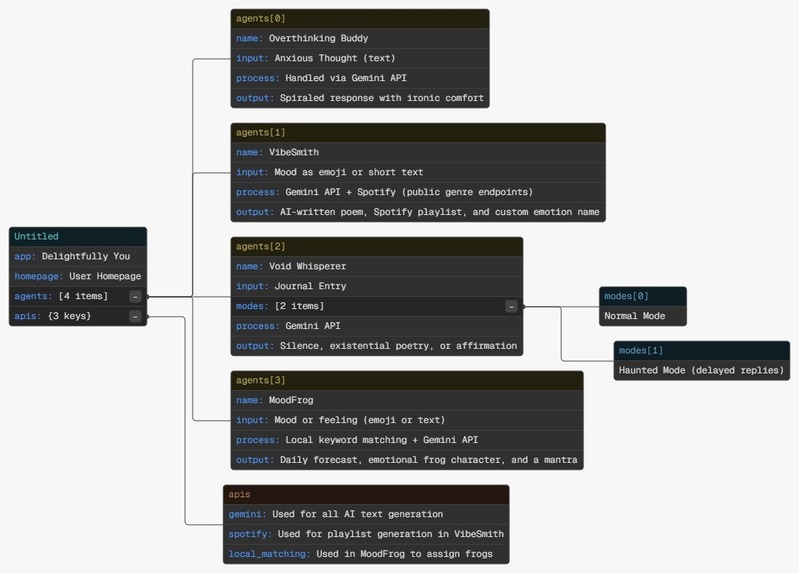
Task: Select the name: MoodFrog row
Action: pyautogui.click(x=407, y=401)
